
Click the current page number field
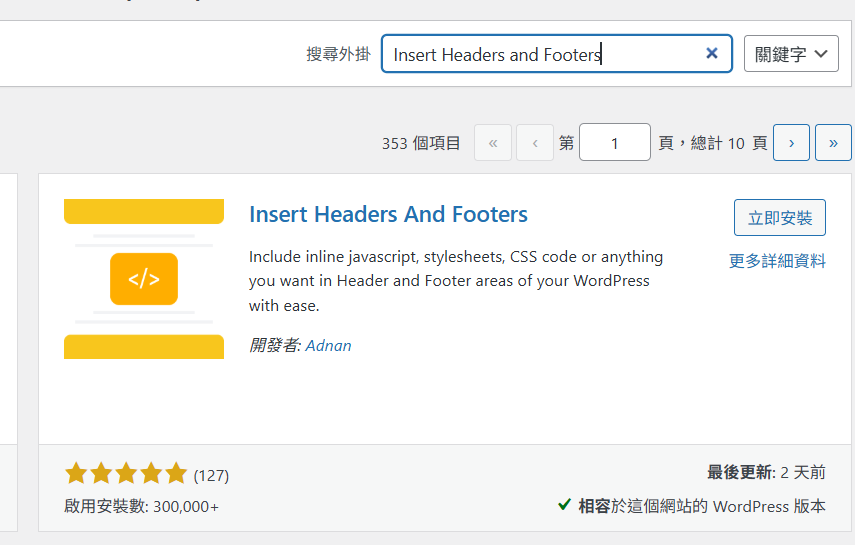coord(615,143)
